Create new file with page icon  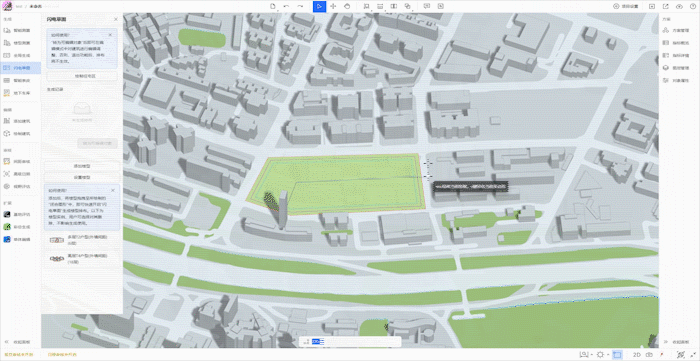(273, 6)
